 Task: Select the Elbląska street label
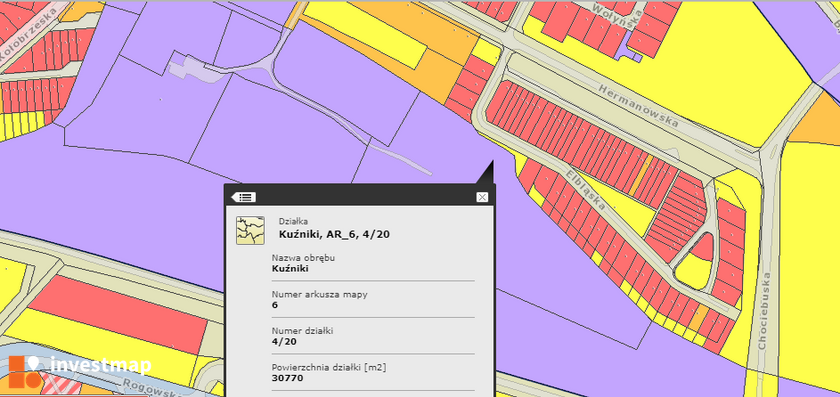point(587,190)
